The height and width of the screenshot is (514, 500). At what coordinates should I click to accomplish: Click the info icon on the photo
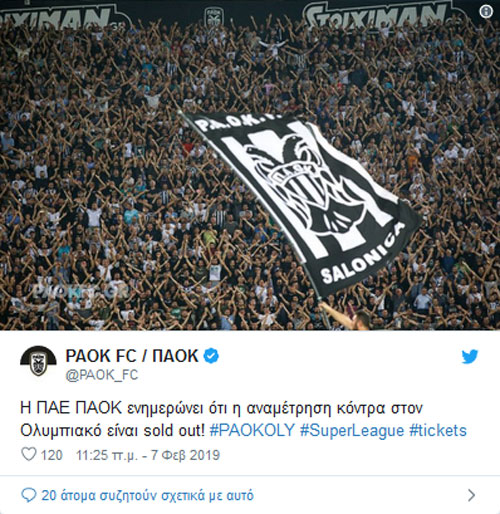click(x=486, y=12)
